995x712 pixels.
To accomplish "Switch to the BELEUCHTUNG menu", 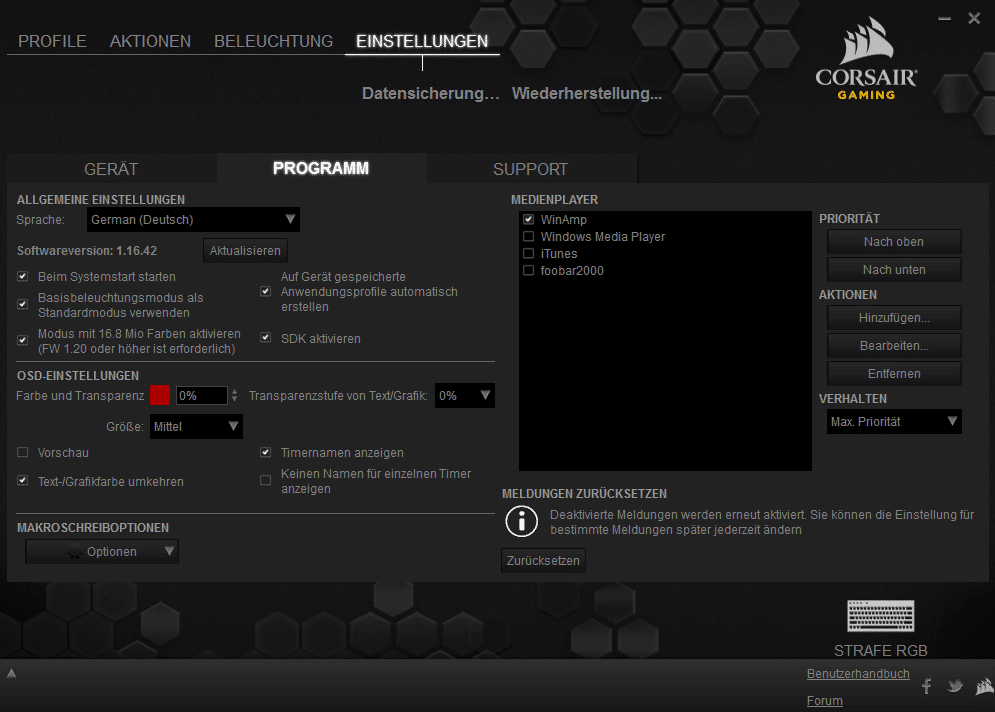I will (273, 41).
